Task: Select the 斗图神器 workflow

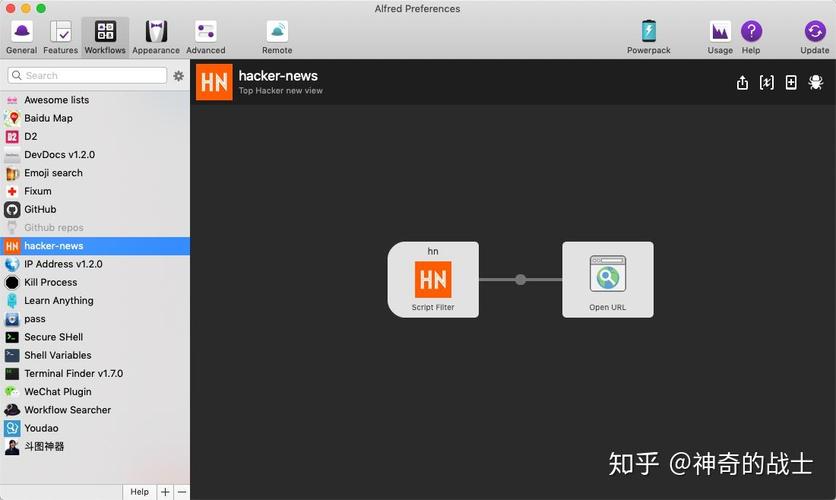Action: coord(95,446)
